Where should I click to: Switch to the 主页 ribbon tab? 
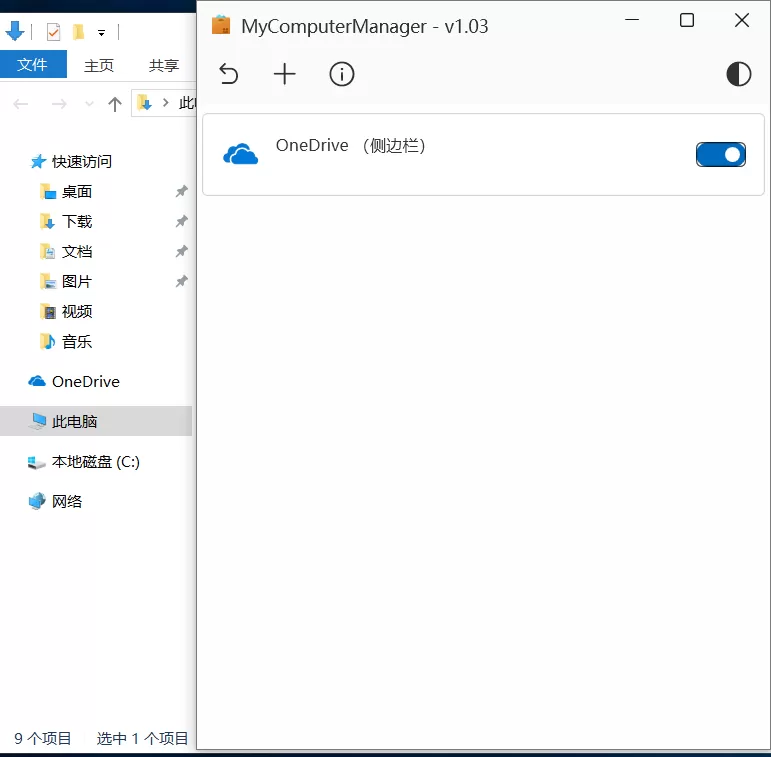(99, 65)
